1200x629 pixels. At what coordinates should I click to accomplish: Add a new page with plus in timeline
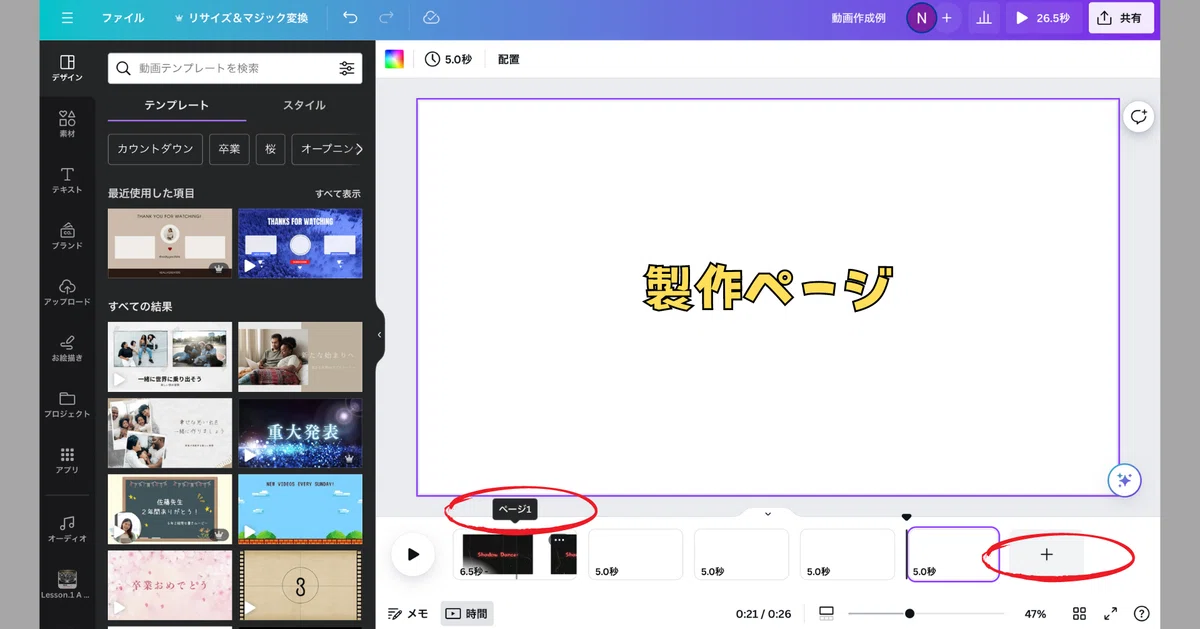tap(1046, 554)
